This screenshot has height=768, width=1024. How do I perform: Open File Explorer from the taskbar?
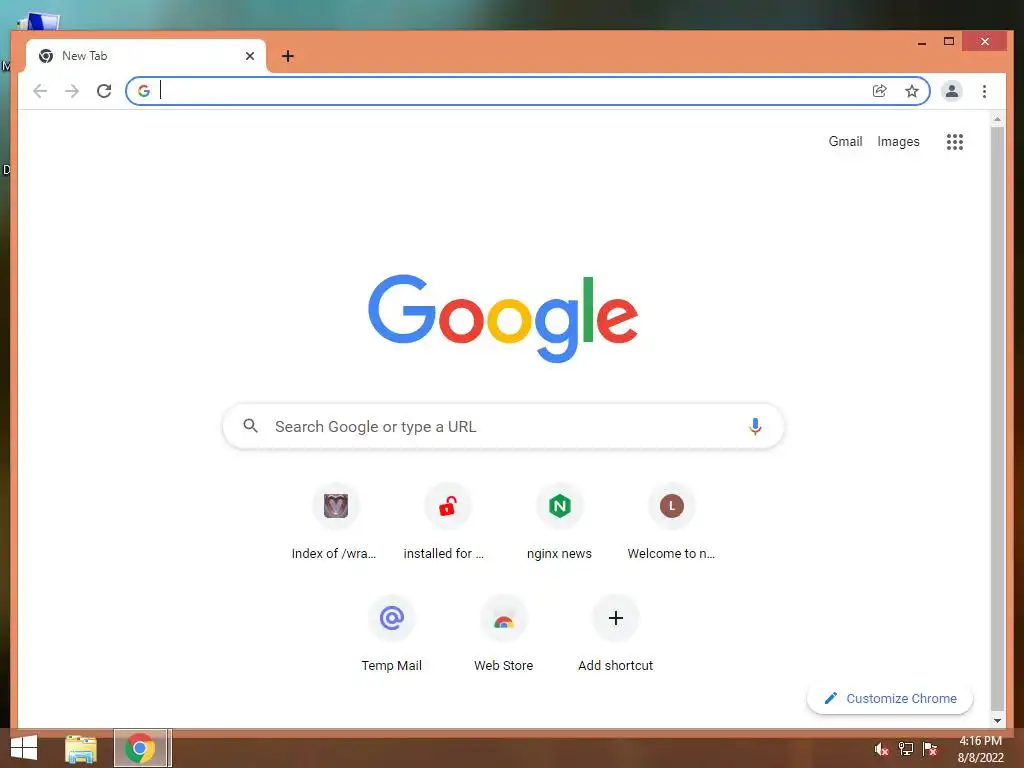[81, 748]
